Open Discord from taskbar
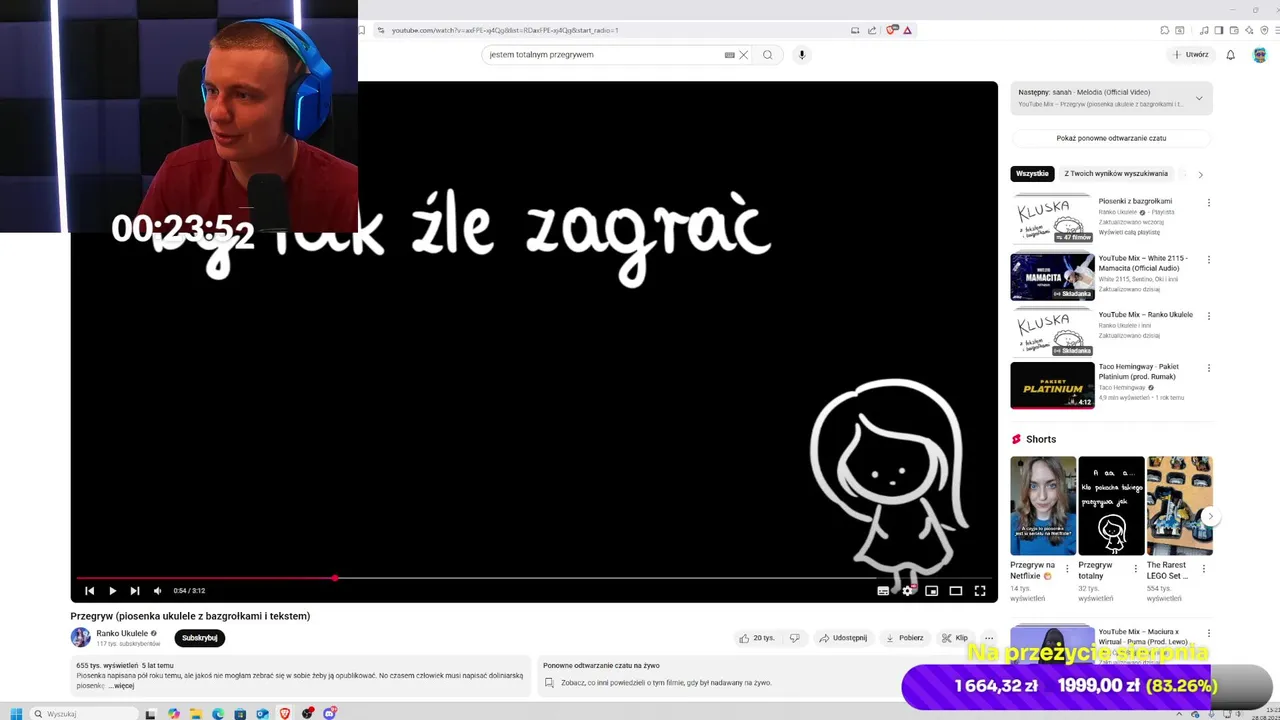Image resolution: width=1280 pixels, height=720 pixels. click(329, 713)
